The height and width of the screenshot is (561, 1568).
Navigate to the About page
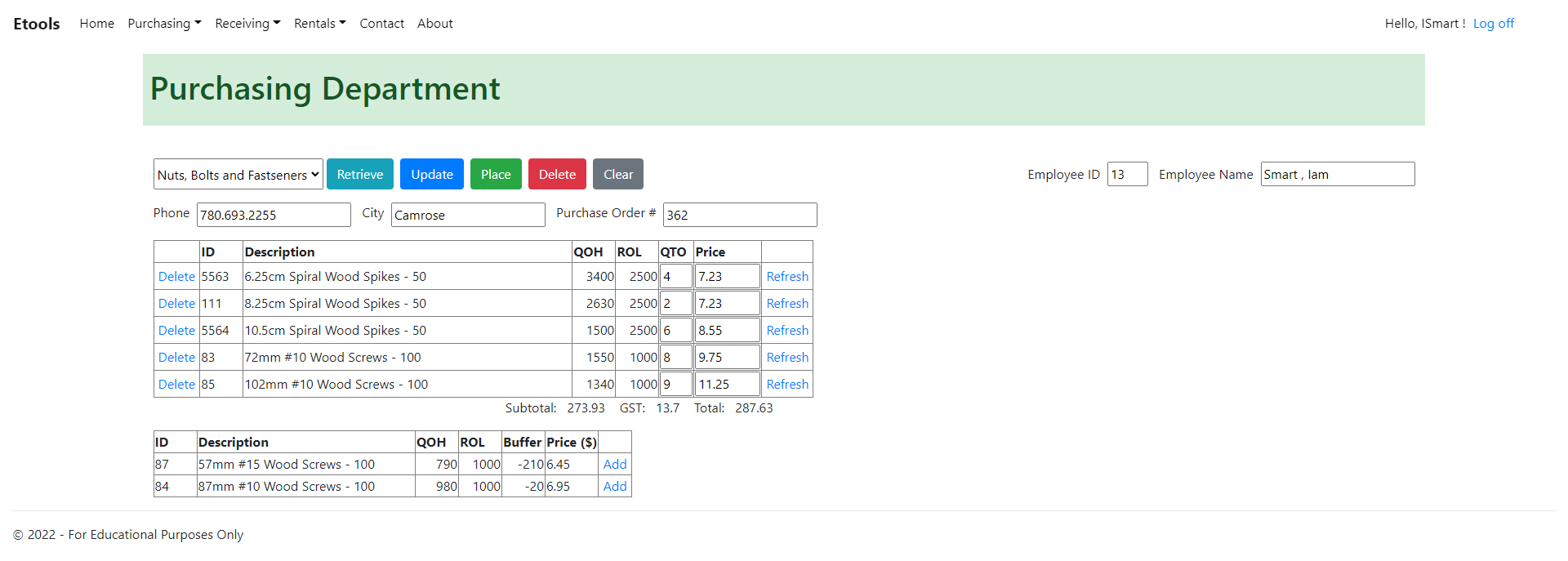click(434, 24)
